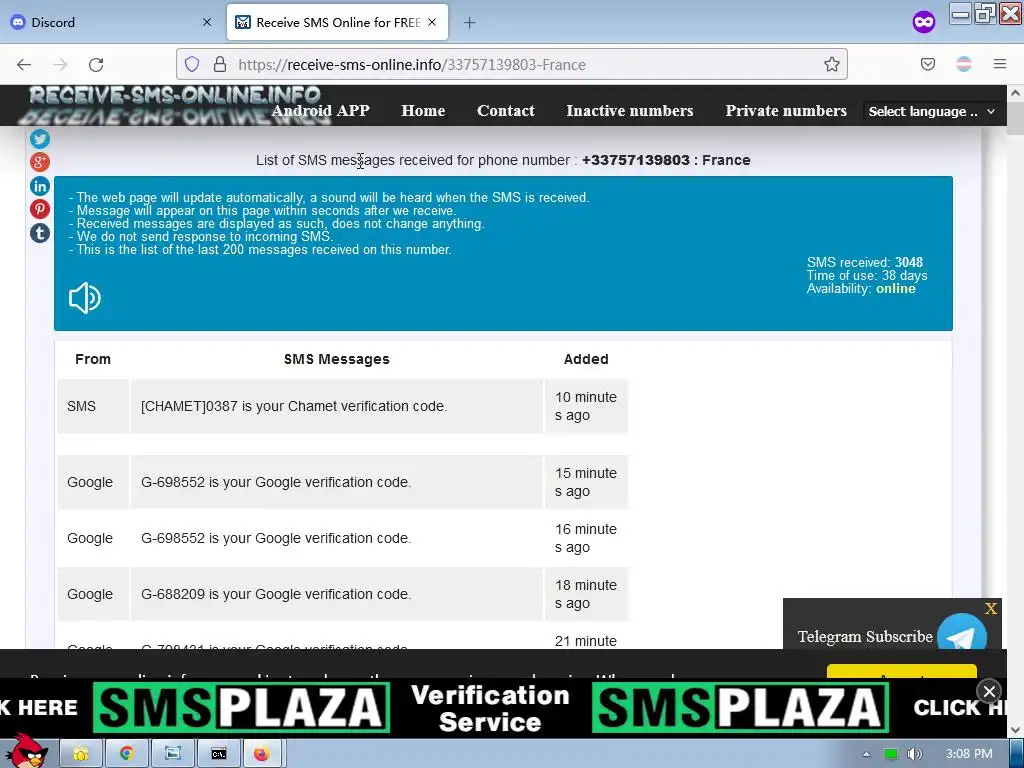Open the file explorer taskbar icon
This screenshot has width=1024, height=768.
pos(81,754)
